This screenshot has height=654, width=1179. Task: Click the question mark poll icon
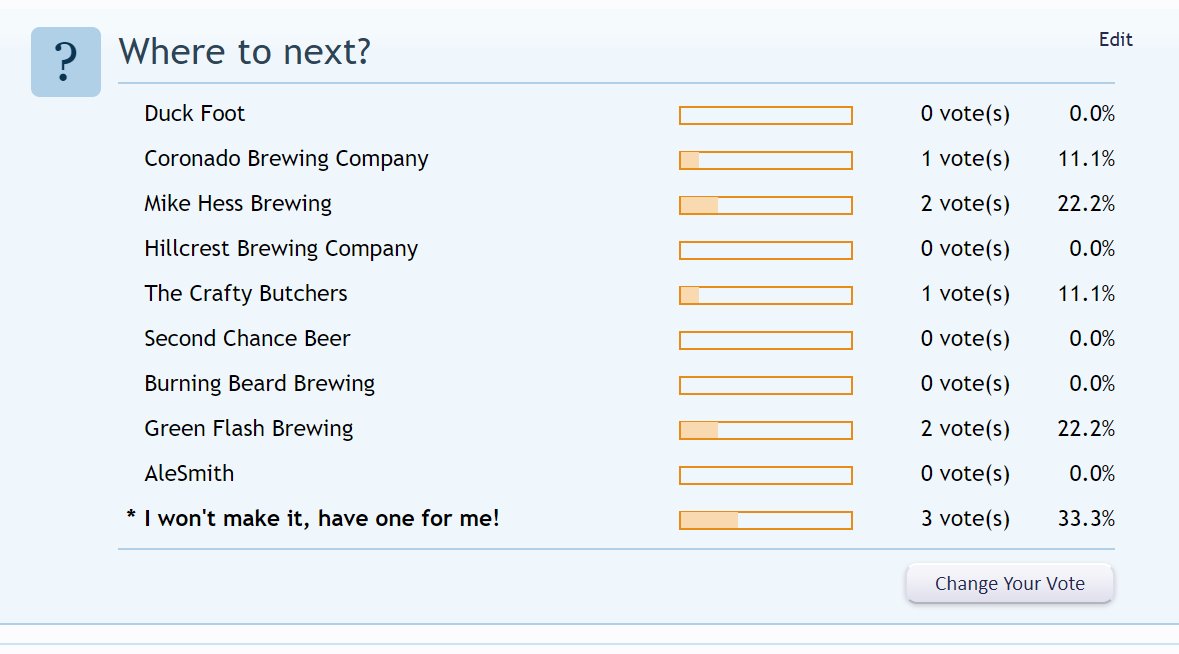65,62
